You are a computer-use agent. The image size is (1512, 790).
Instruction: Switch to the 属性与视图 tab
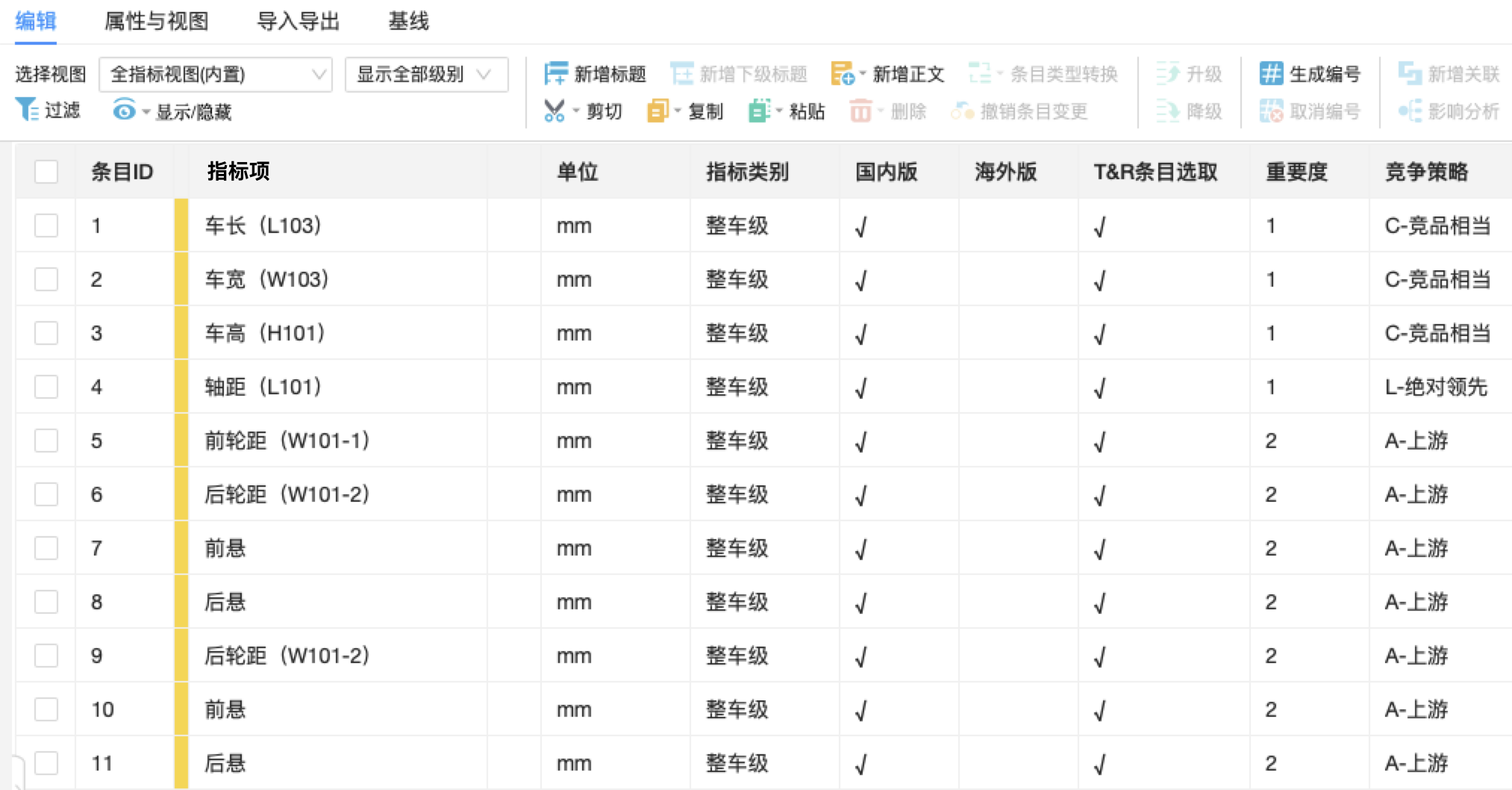[x=157, y=22]
